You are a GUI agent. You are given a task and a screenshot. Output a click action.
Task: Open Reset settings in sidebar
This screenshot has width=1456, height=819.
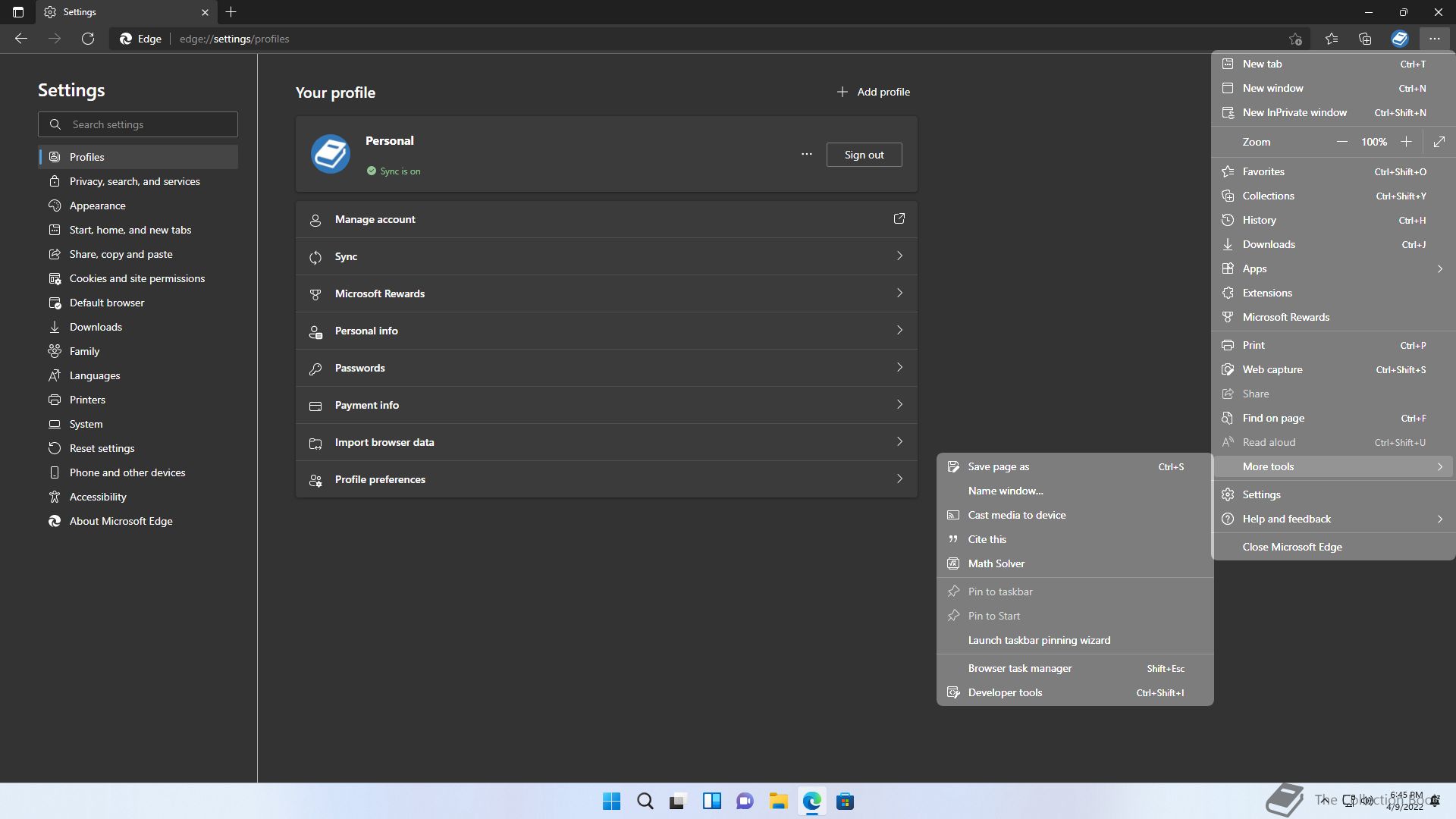pos(138,448)
